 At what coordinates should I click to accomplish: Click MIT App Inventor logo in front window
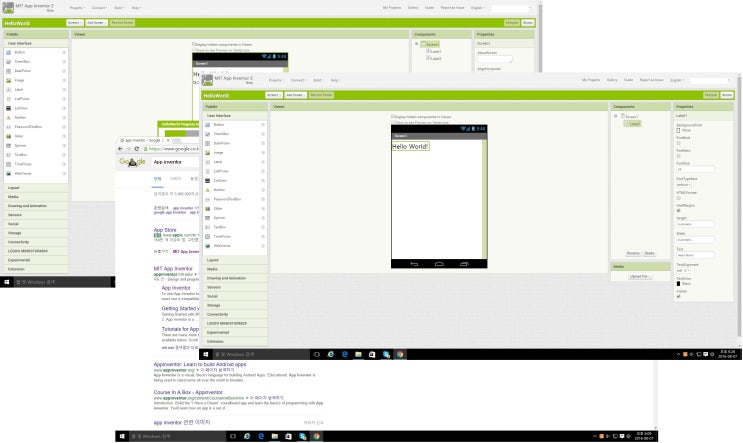(207, 80)
